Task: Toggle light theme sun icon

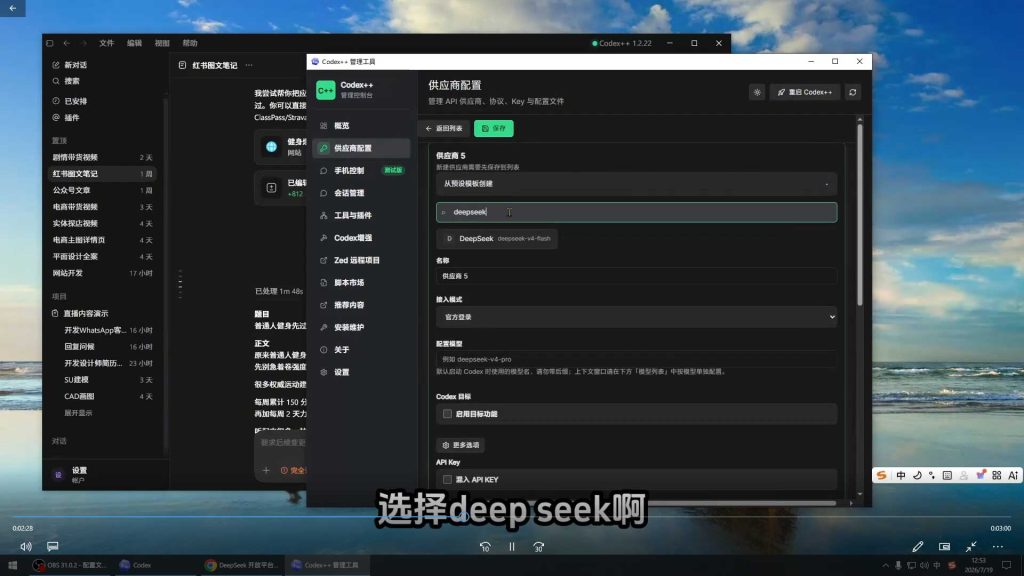Action: (x=757, y=92)
